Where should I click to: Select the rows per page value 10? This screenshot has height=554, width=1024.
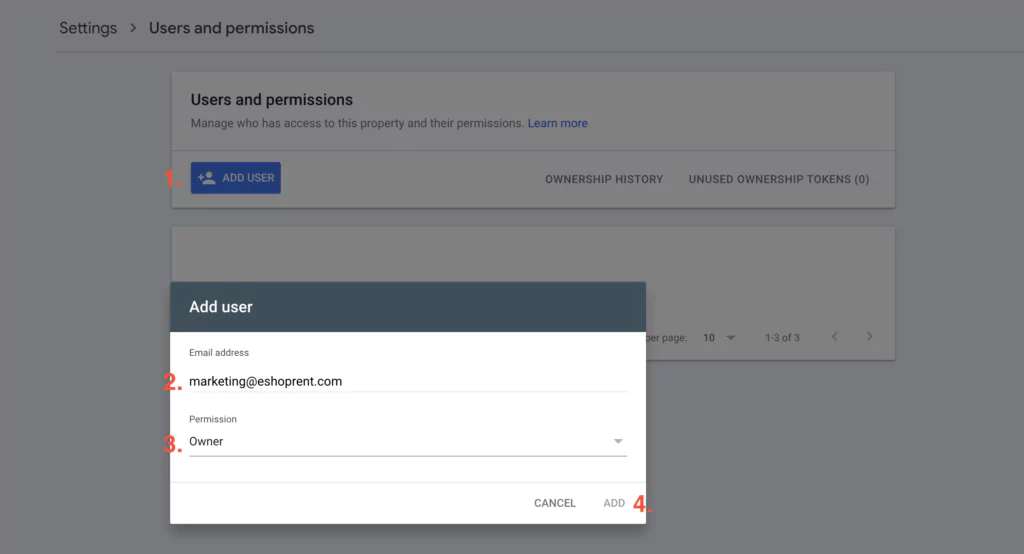click(709, 338)
